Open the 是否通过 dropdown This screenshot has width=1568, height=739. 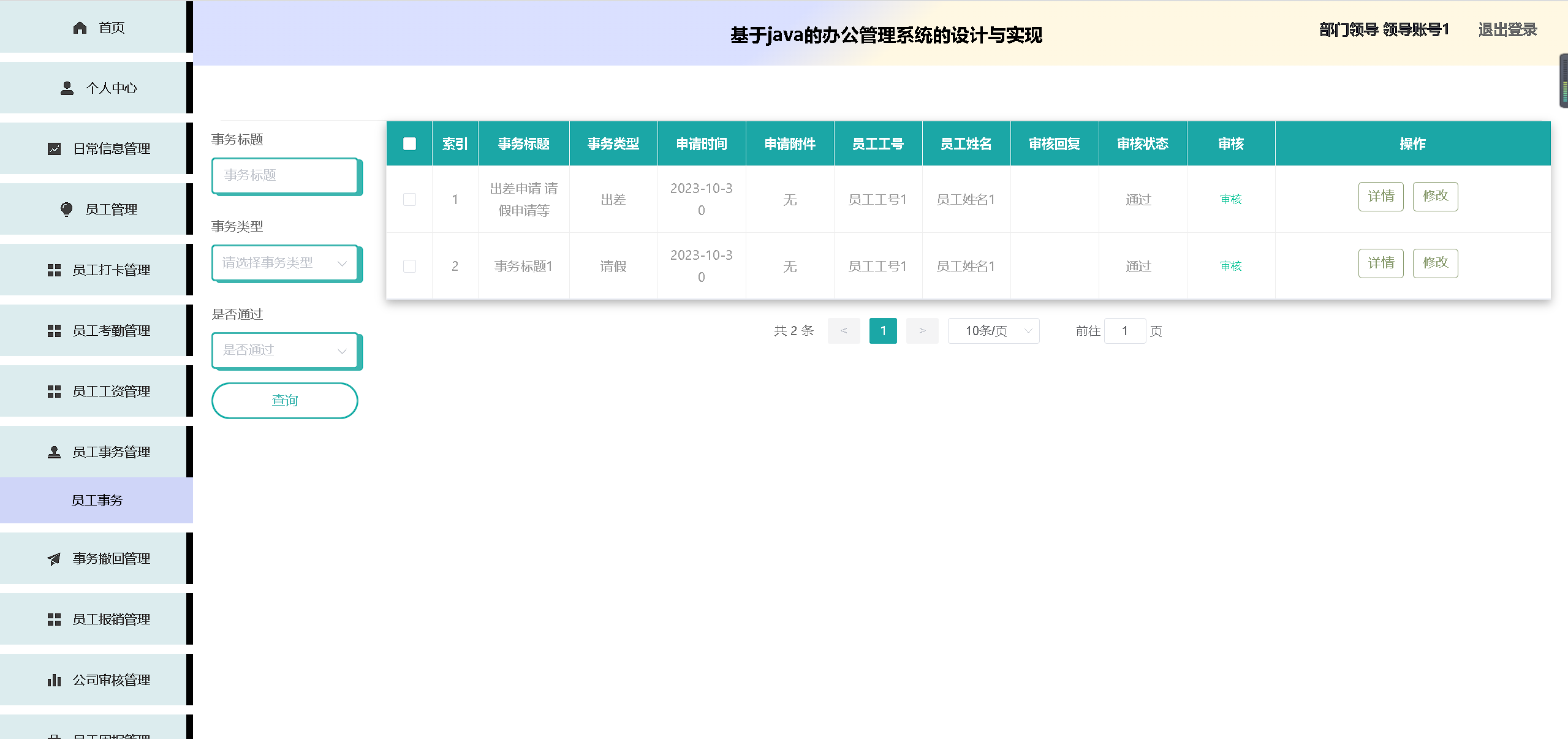(285, 351)
